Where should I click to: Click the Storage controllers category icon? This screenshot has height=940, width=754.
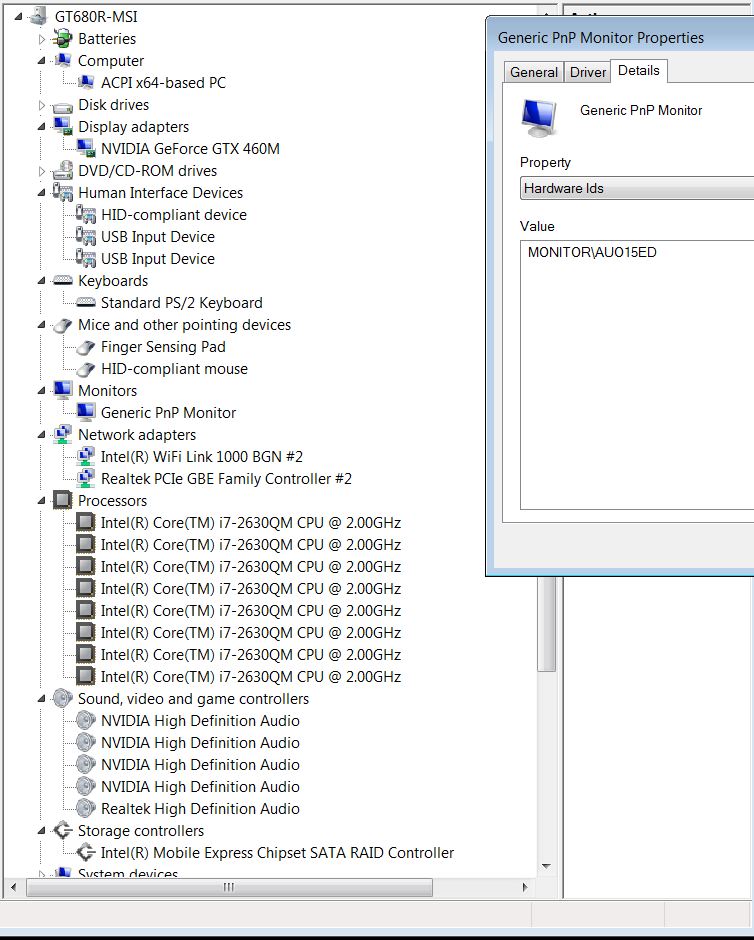[62, 831]
